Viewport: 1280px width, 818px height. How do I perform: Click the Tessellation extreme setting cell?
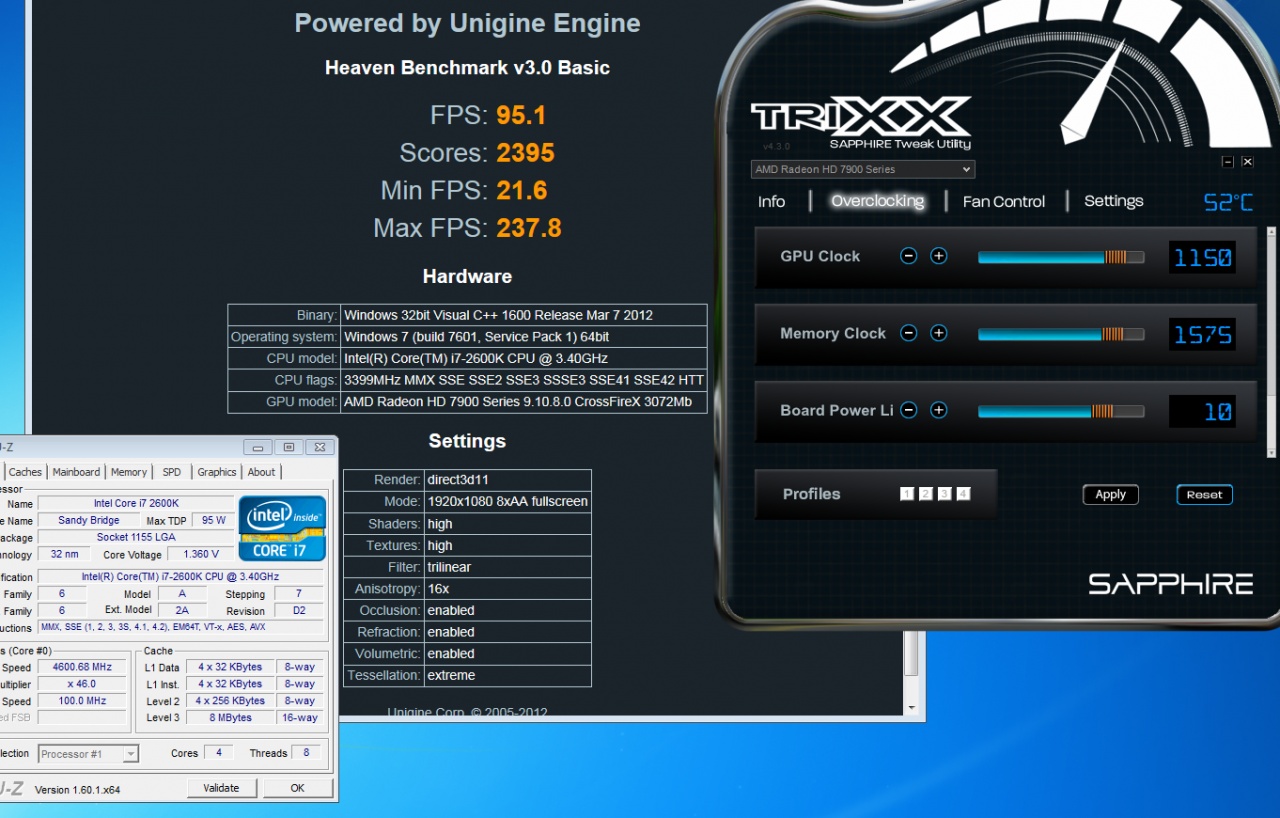[x=507, y=676]
